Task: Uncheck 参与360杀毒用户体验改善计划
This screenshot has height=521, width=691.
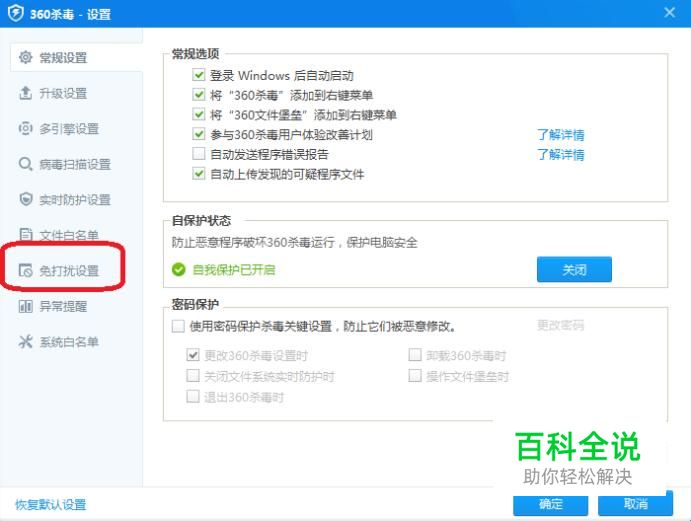Action: coord(199,134)
